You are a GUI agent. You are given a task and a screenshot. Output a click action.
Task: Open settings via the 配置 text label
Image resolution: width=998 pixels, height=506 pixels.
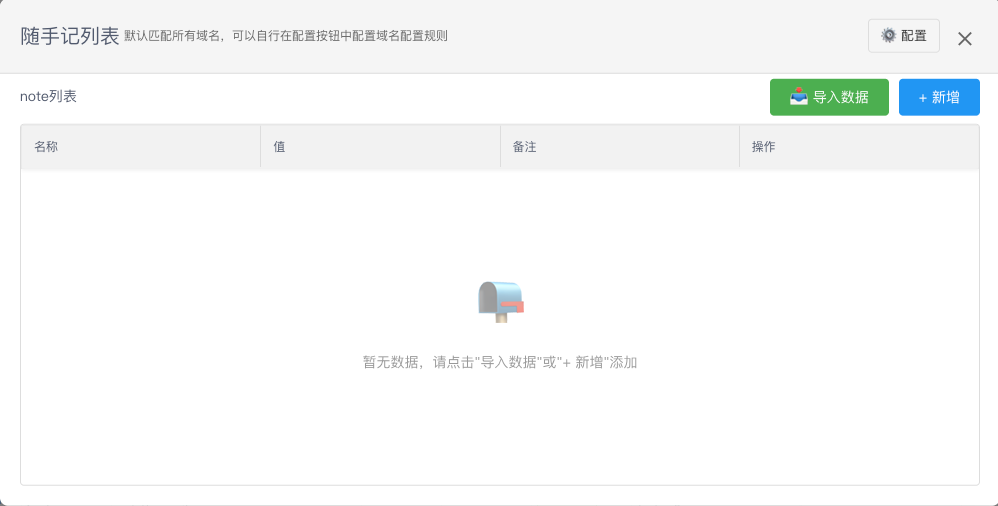914,36
